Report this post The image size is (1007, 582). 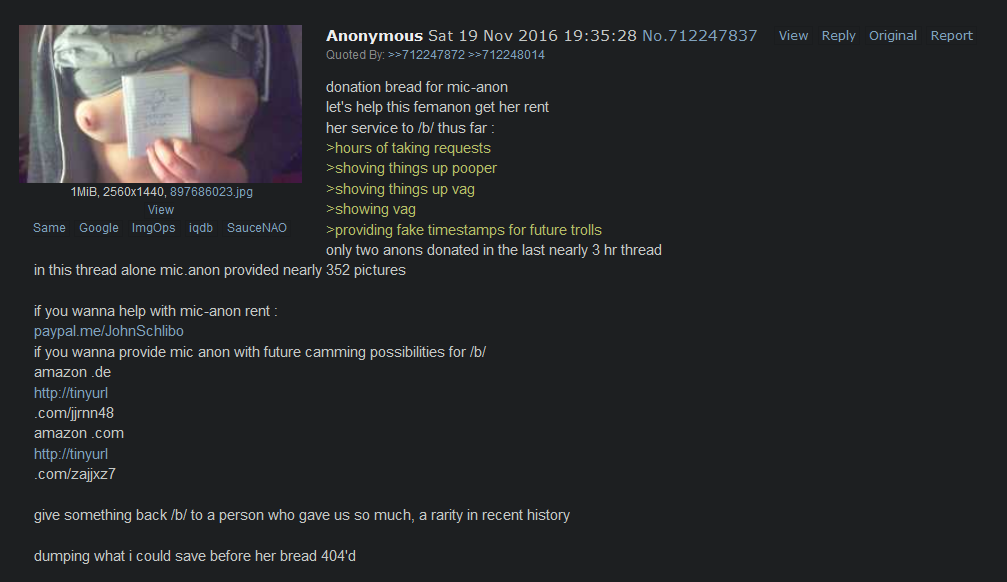pos(952,35)
